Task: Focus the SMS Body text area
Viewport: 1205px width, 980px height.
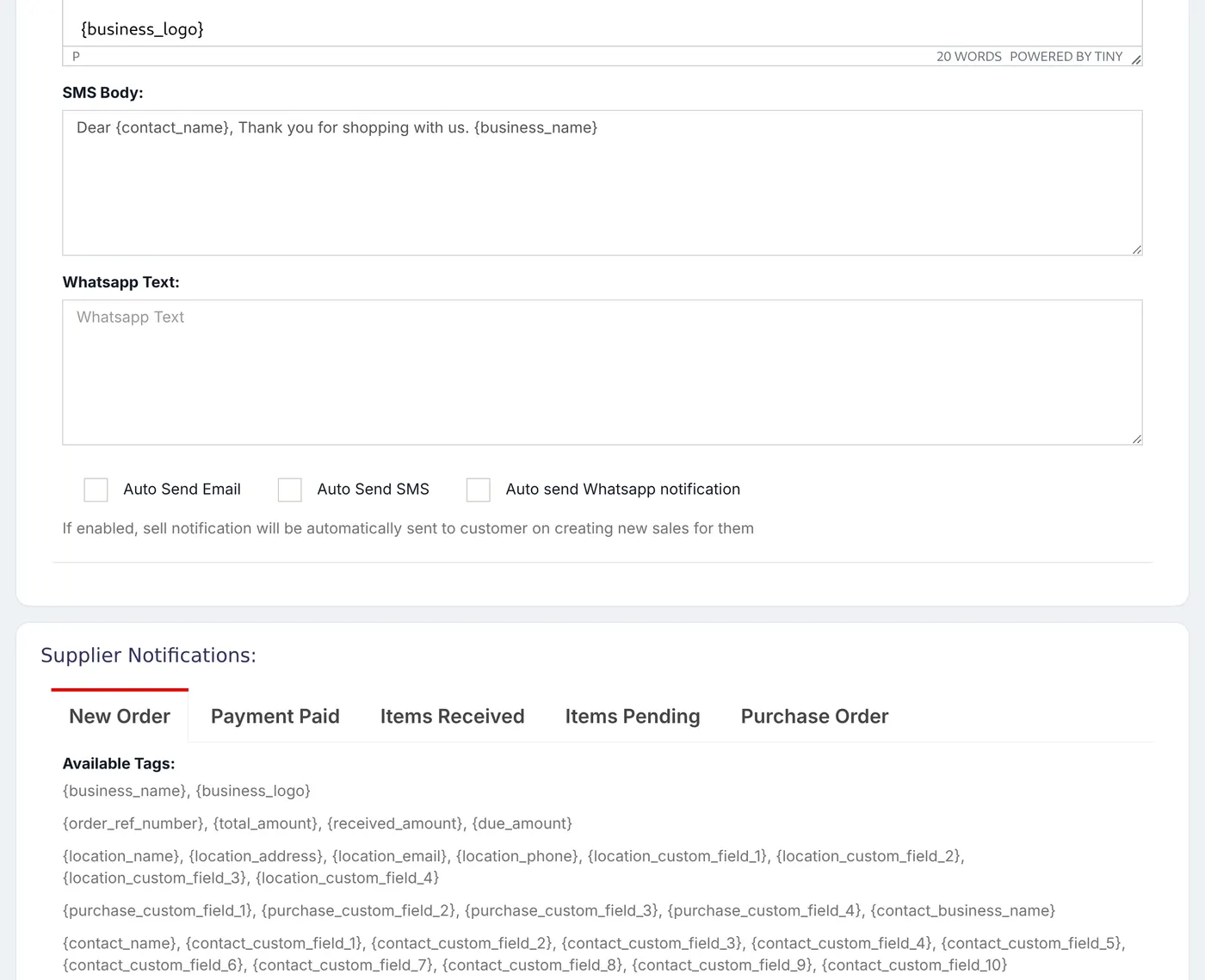Action: point(602,182)
